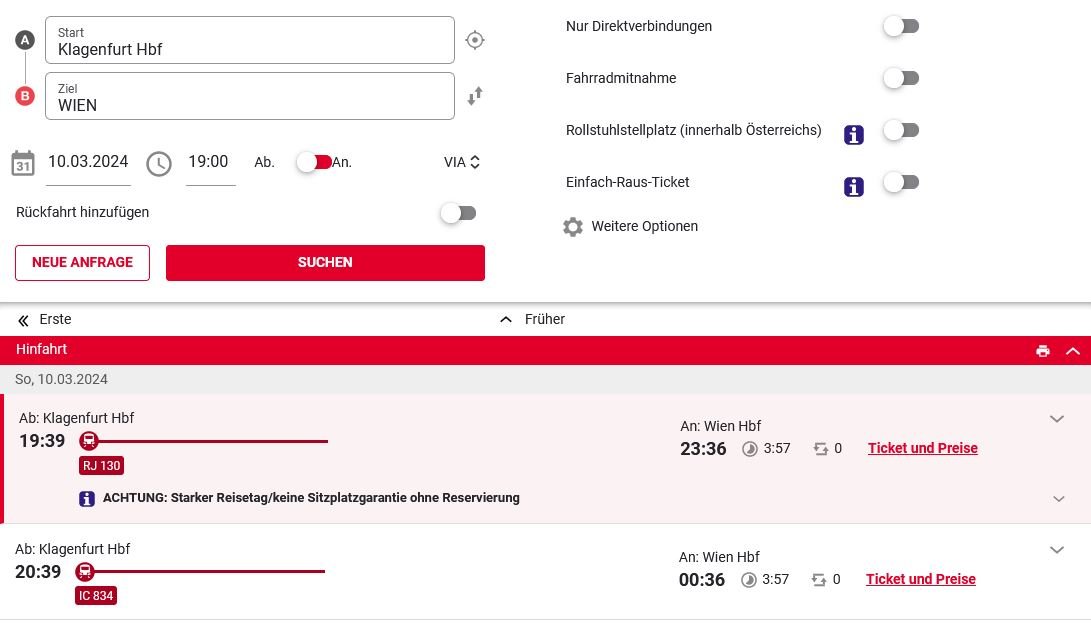Click the current location crosshair icon
1091x625 pixels.
pyautogui.click(x=475, y=40)
